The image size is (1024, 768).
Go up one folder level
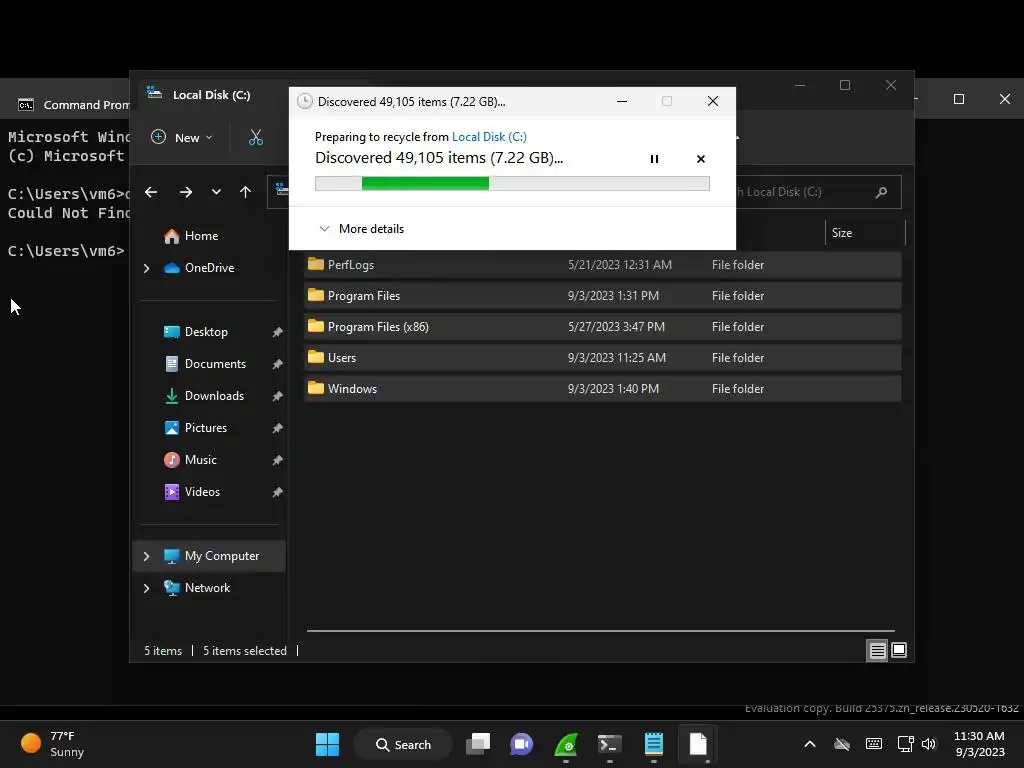pyautogui.click(x=246, y=192)
